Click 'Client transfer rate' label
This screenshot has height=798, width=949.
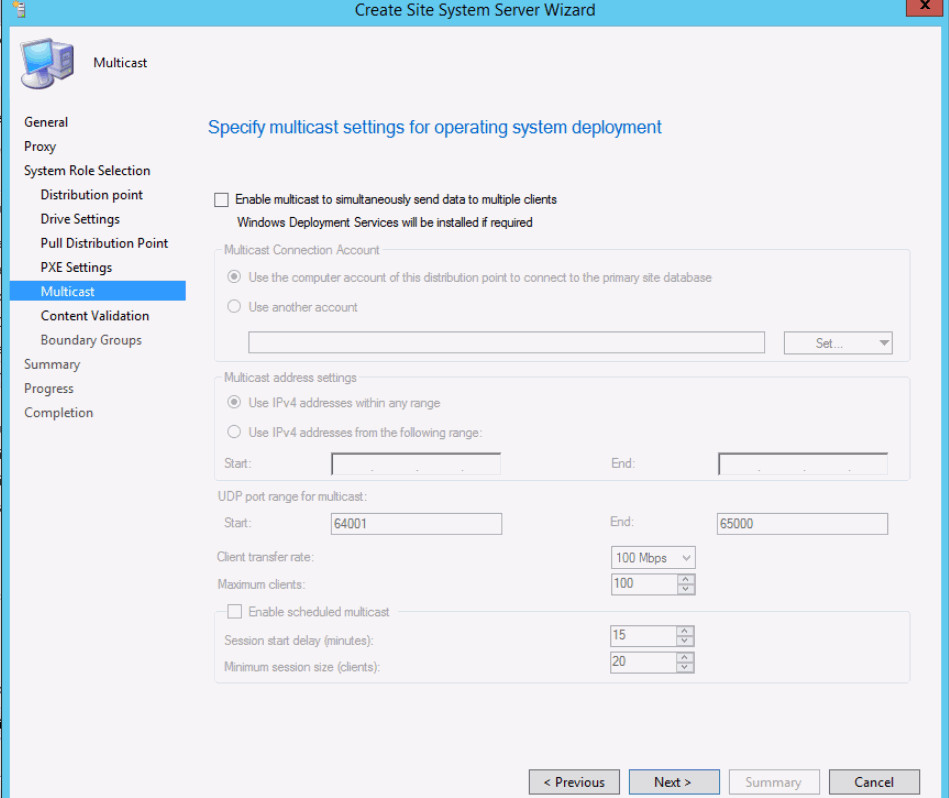point(265,557)
